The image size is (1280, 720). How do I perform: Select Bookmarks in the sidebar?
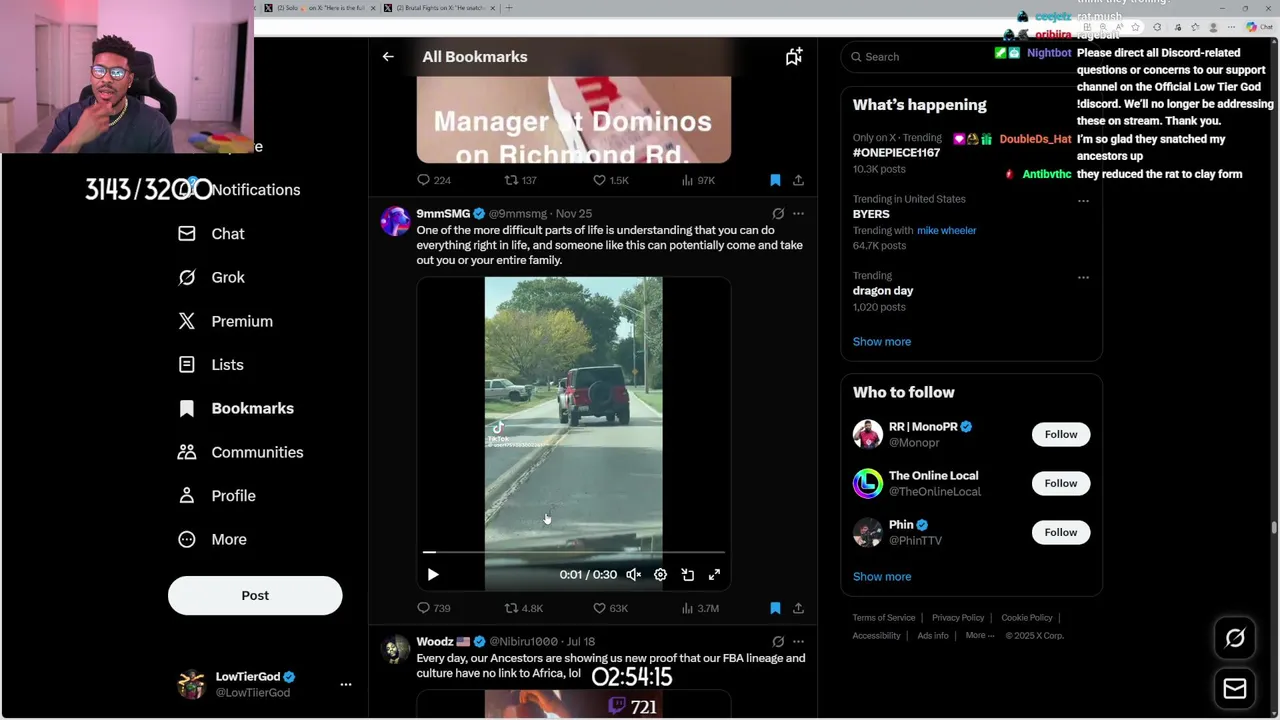click(x=236, y=408)
